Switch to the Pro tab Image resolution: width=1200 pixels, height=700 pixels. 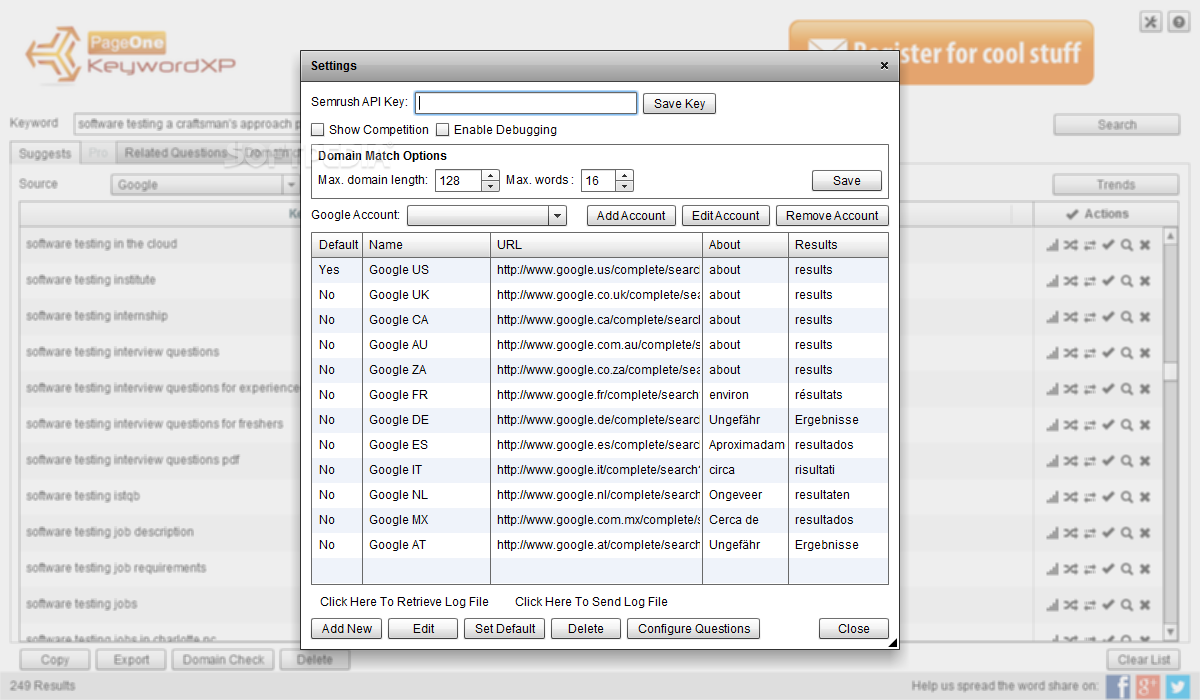coord(98,154)
